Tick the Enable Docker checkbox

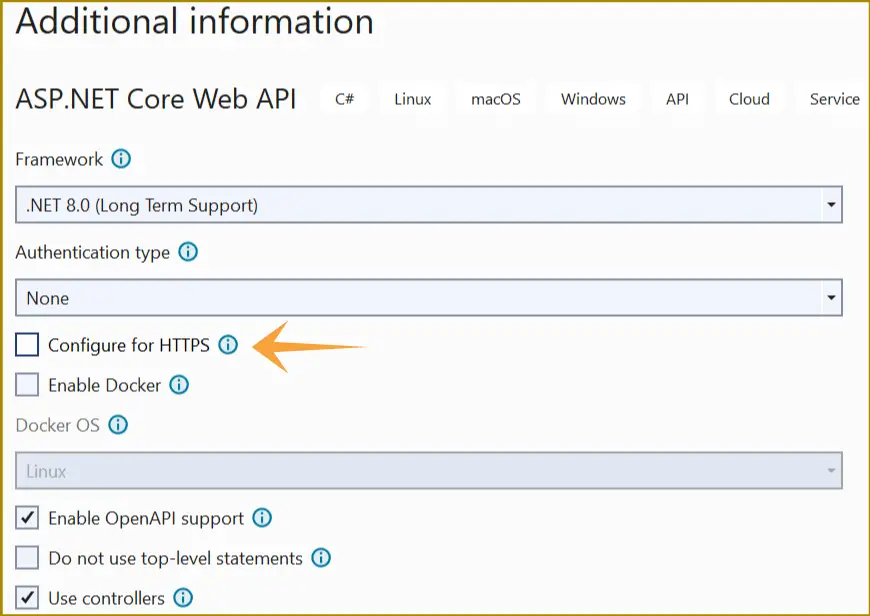27,385
